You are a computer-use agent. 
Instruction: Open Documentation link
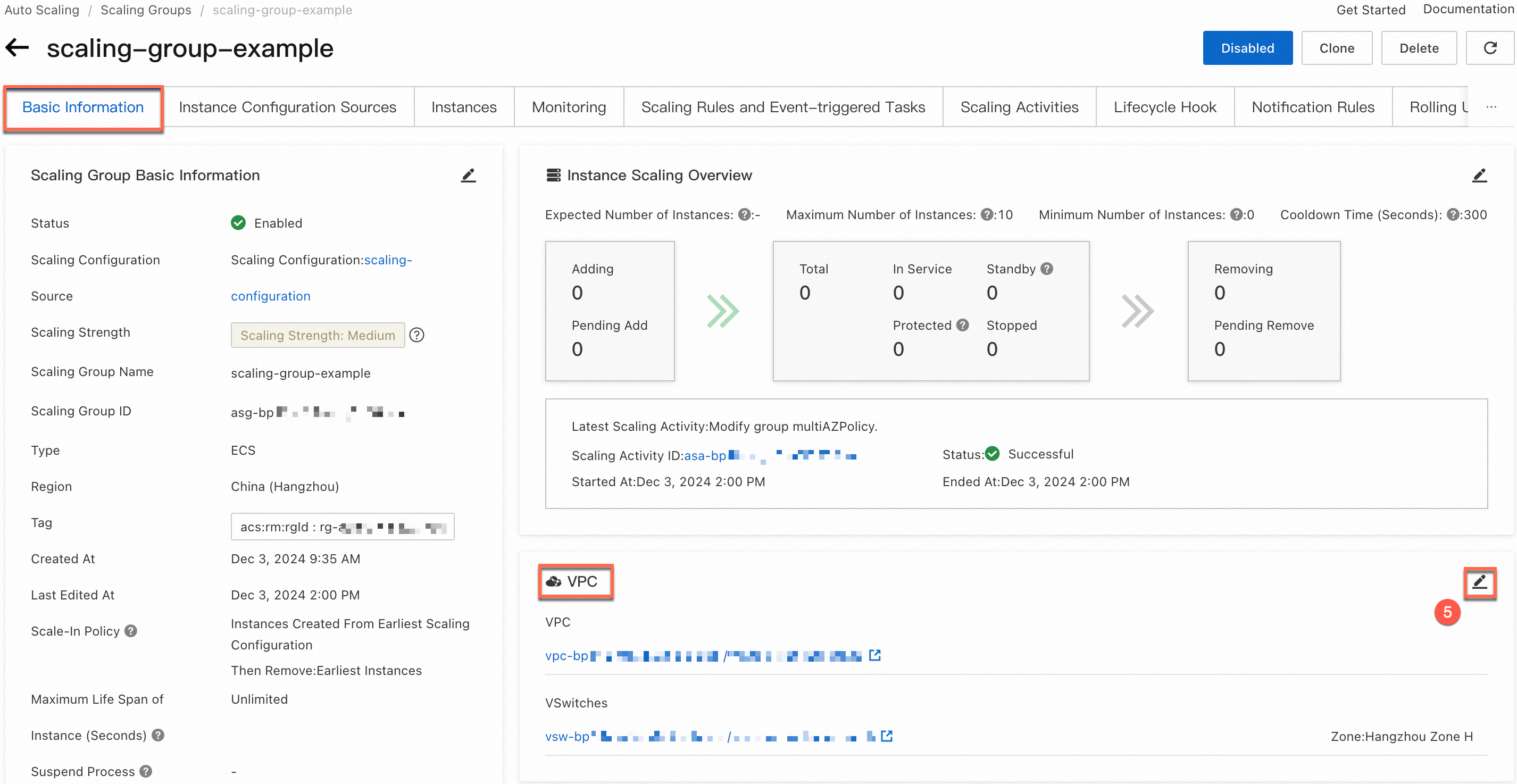click(1469, 10)
